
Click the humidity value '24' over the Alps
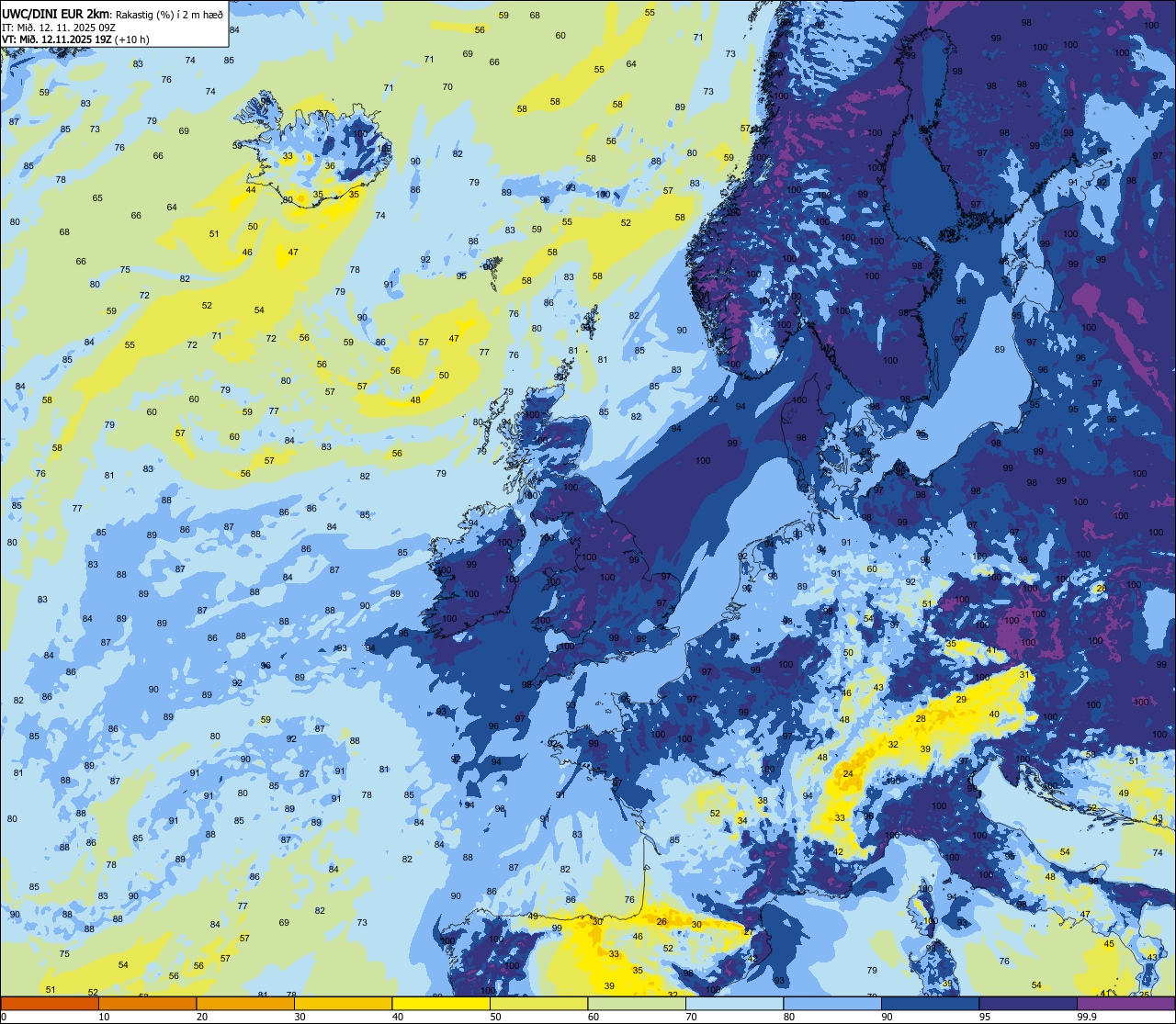848,774
